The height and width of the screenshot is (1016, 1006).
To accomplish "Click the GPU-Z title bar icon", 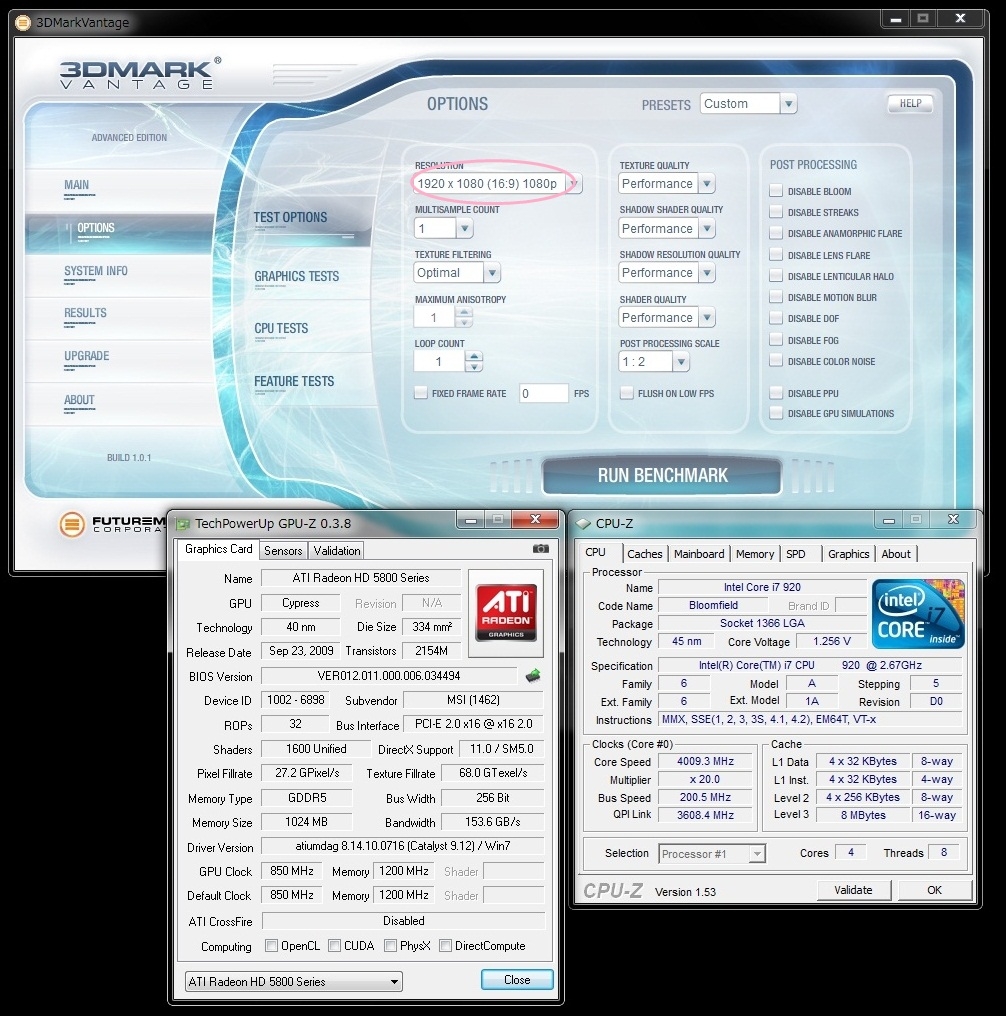I will (183, 524).
